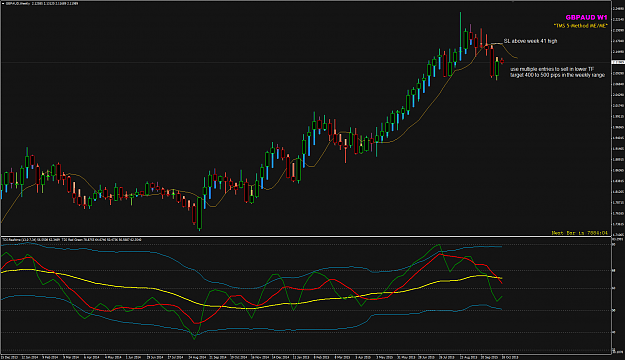The width and height of the screenshot is (625, 360).
Task: Click the GBPAUD W1 chart title label
Action: pos(586,18)
